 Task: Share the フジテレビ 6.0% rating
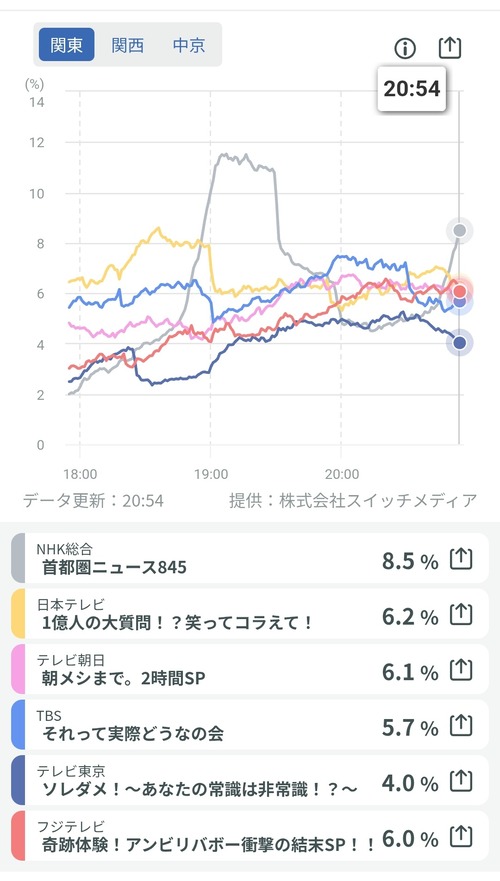461,837
